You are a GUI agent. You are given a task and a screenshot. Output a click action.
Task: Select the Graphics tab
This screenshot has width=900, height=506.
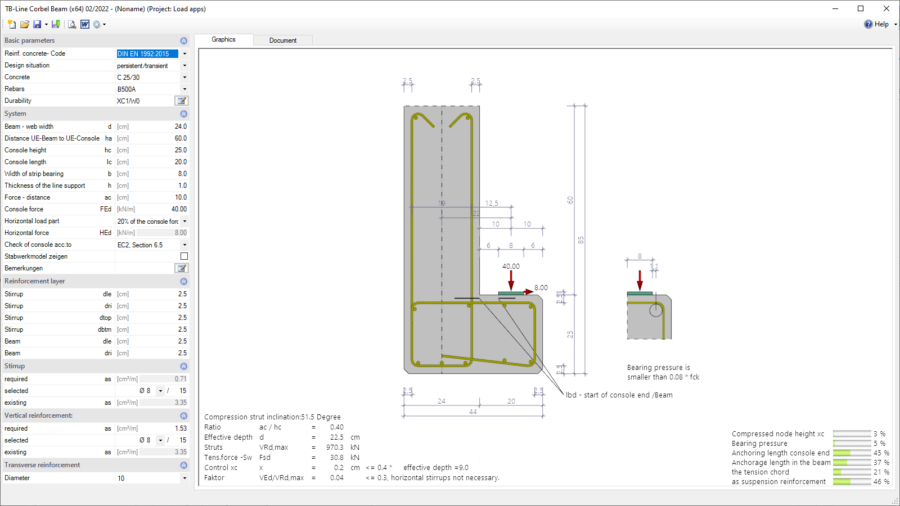pyautogui.click(x=223, y=40)
